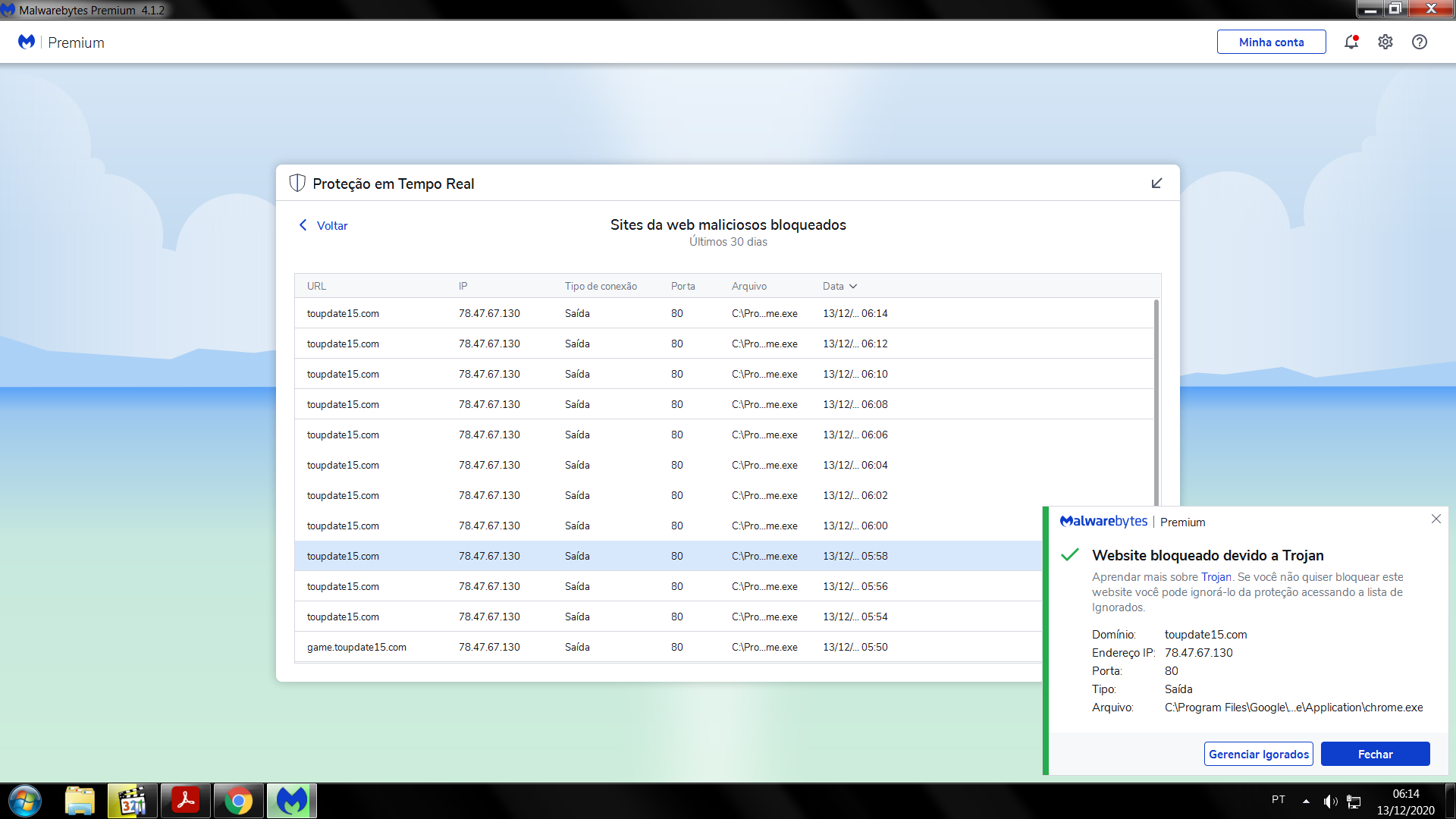This screenshot has width=1456, height=819.
Task: Click the shield icon beside Proteção em Tempo Real
Action: point(297,183)
